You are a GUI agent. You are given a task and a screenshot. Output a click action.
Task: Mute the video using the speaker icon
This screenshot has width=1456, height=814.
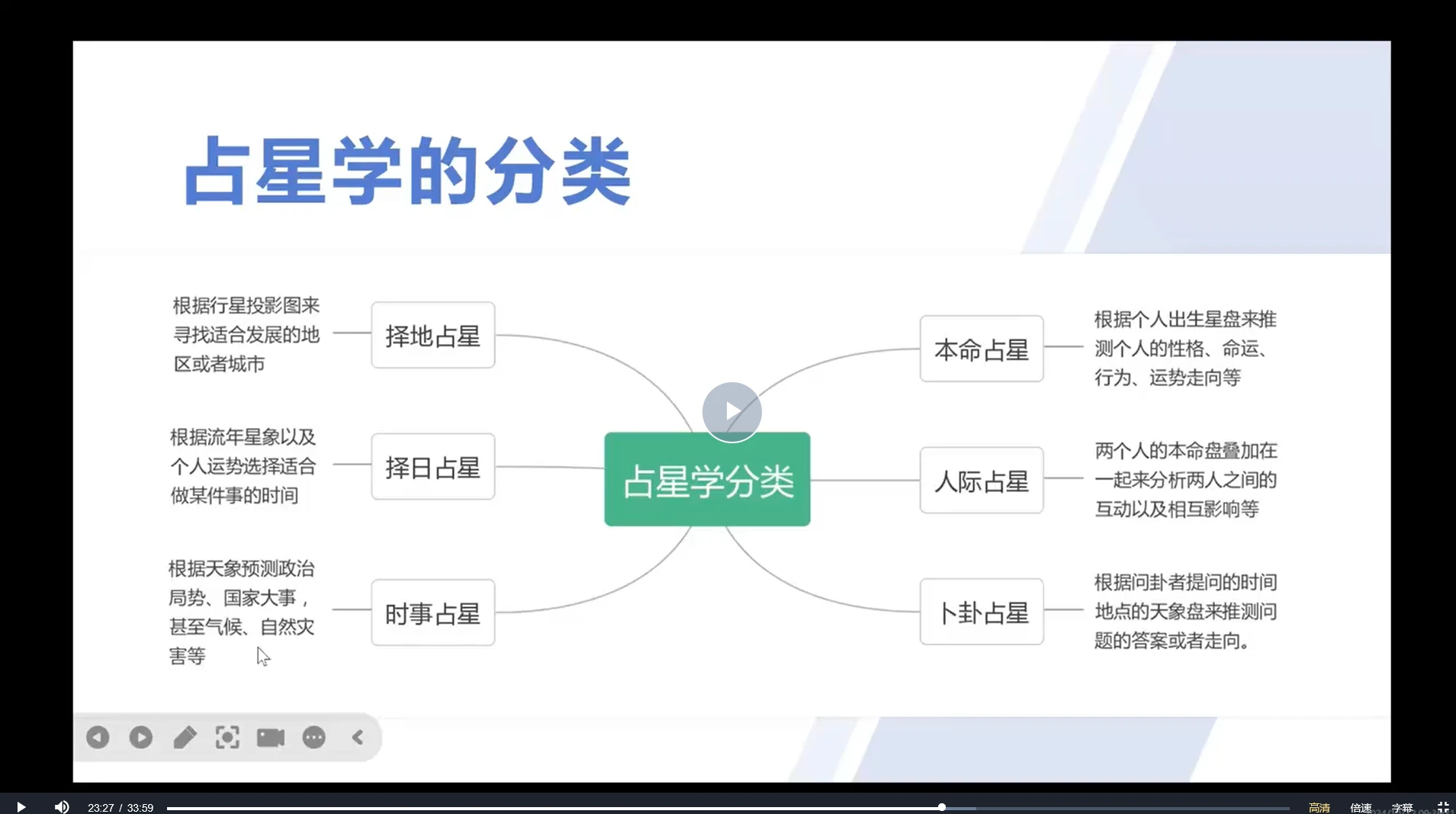pyautogui.click(x=62, y=806)
